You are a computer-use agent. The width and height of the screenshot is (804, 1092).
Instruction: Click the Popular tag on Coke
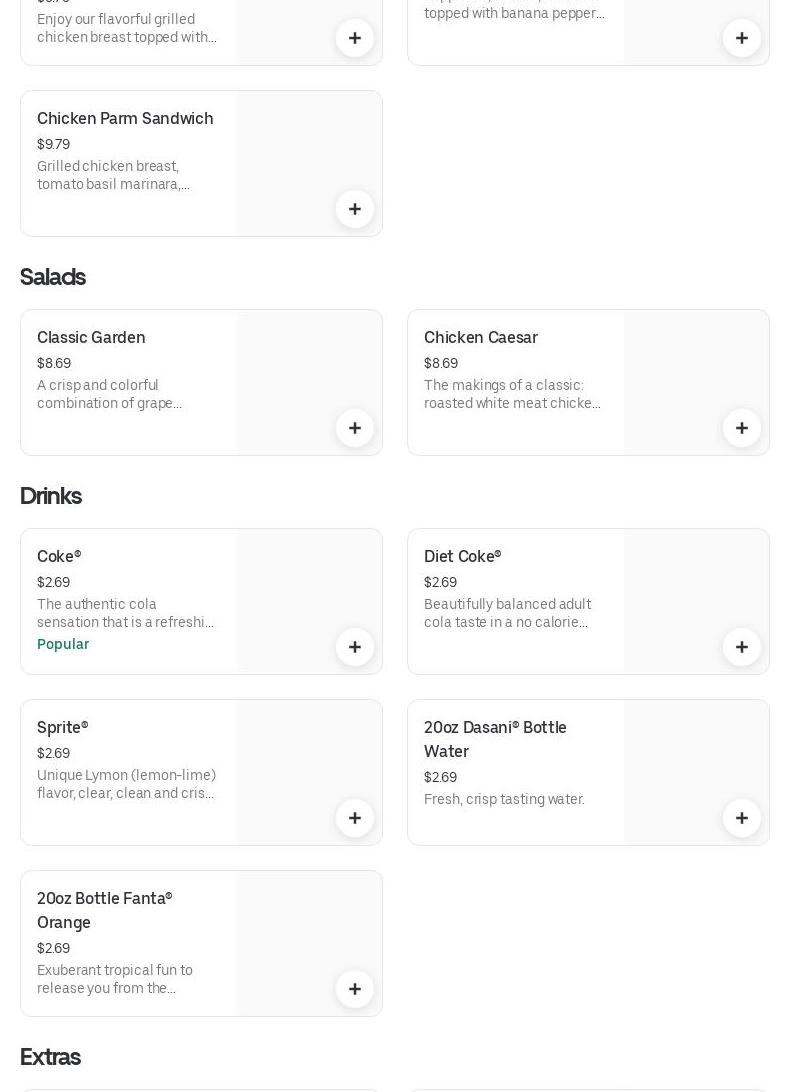click(63, 644)
